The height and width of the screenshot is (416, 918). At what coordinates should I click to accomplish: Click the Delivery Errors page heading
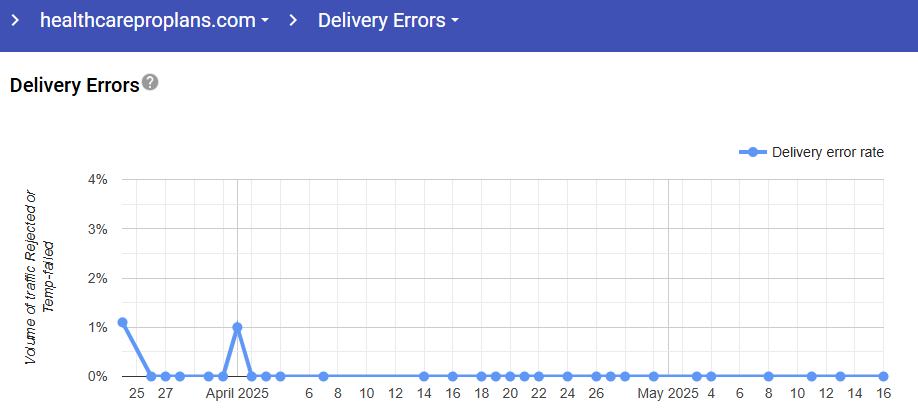(75, 85)
